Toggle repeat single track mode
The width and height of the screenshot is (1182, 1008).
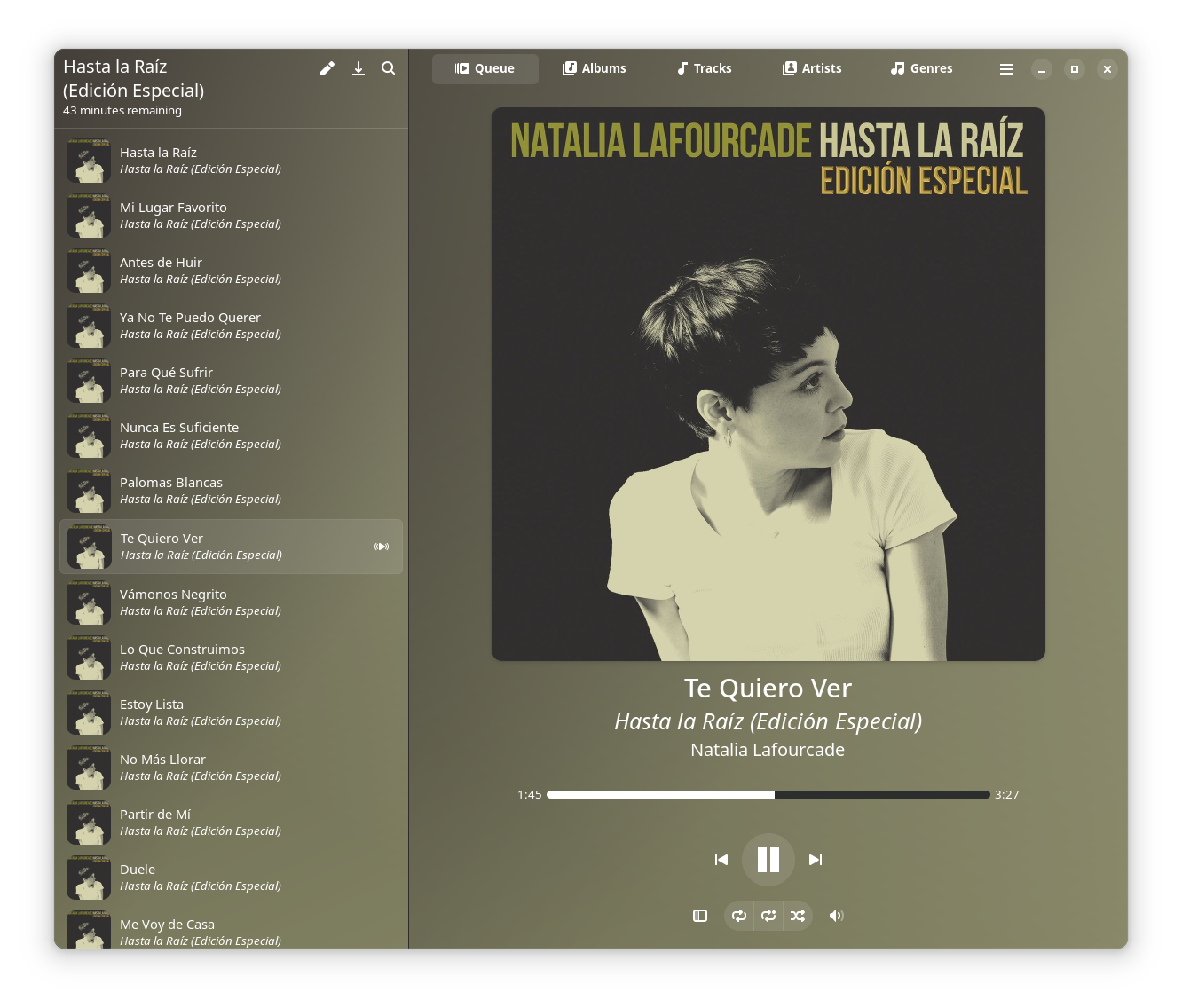(x=768, y=916)
